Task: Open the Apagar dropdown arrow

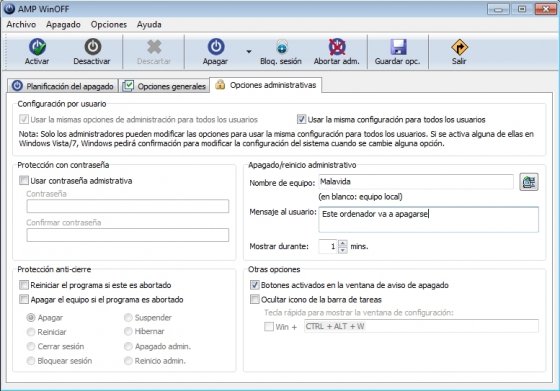Action: click(249, 52)
